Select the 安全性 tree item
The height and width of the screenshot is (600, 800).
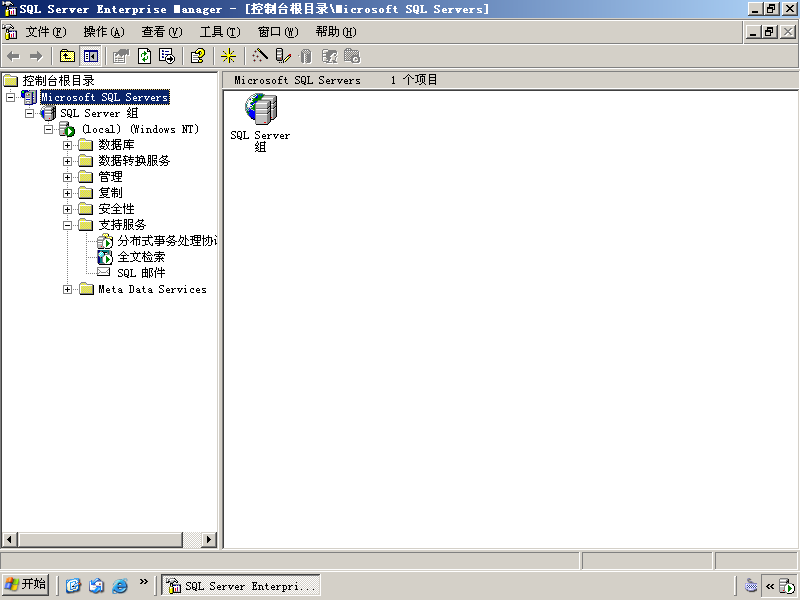click(116, 209)
